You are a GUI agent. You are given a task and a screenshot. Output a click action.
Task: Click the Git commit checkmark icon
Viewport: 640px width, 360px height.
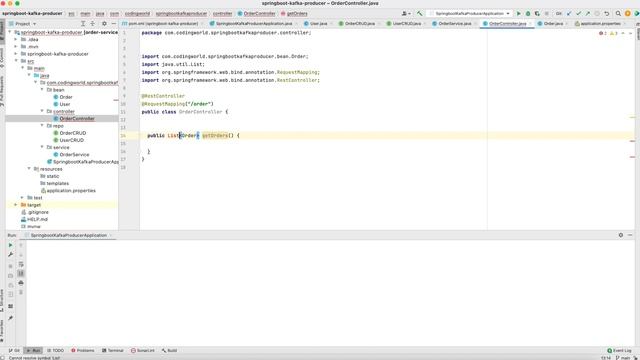point(578,13)
